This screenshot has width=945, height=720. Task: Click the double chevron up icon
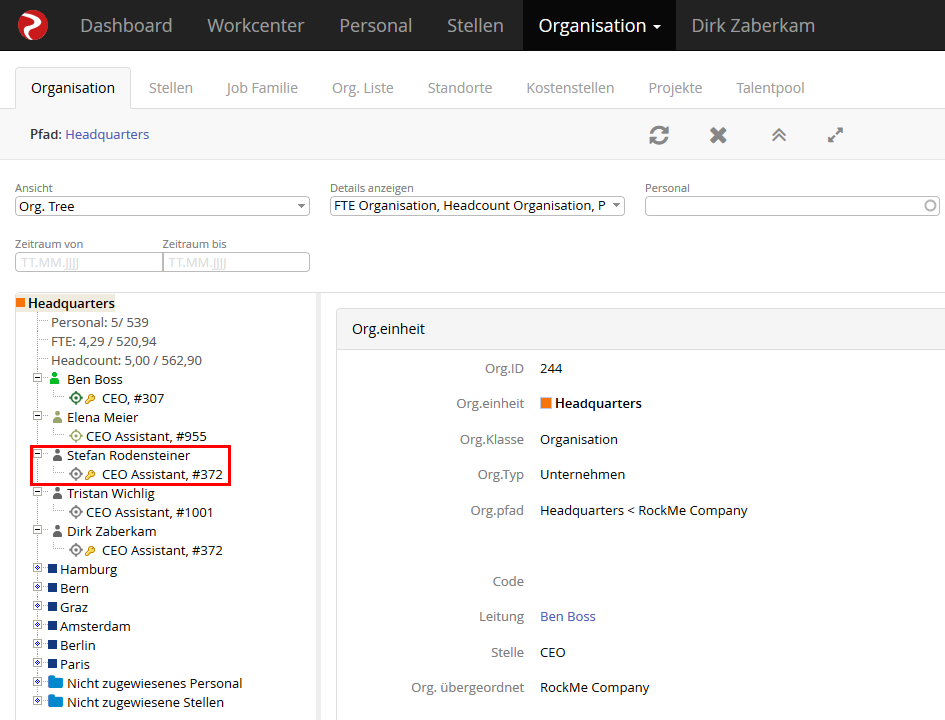pos(779,135)
